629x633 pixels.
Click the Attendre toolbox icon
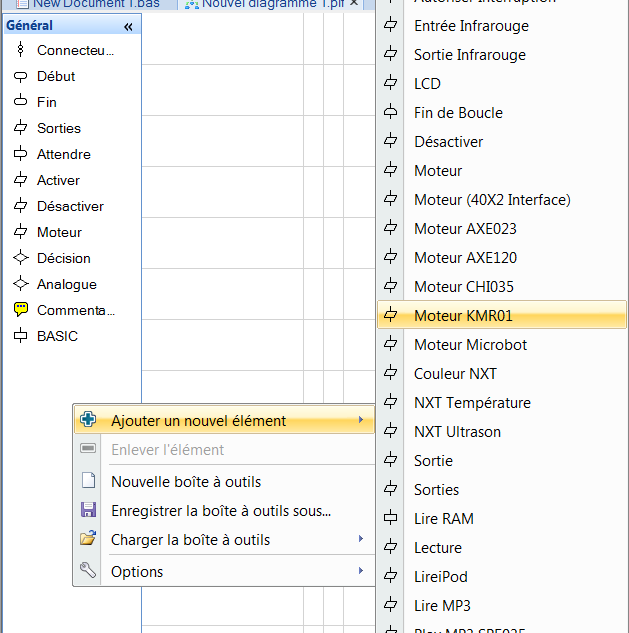[x=20, y=154]
